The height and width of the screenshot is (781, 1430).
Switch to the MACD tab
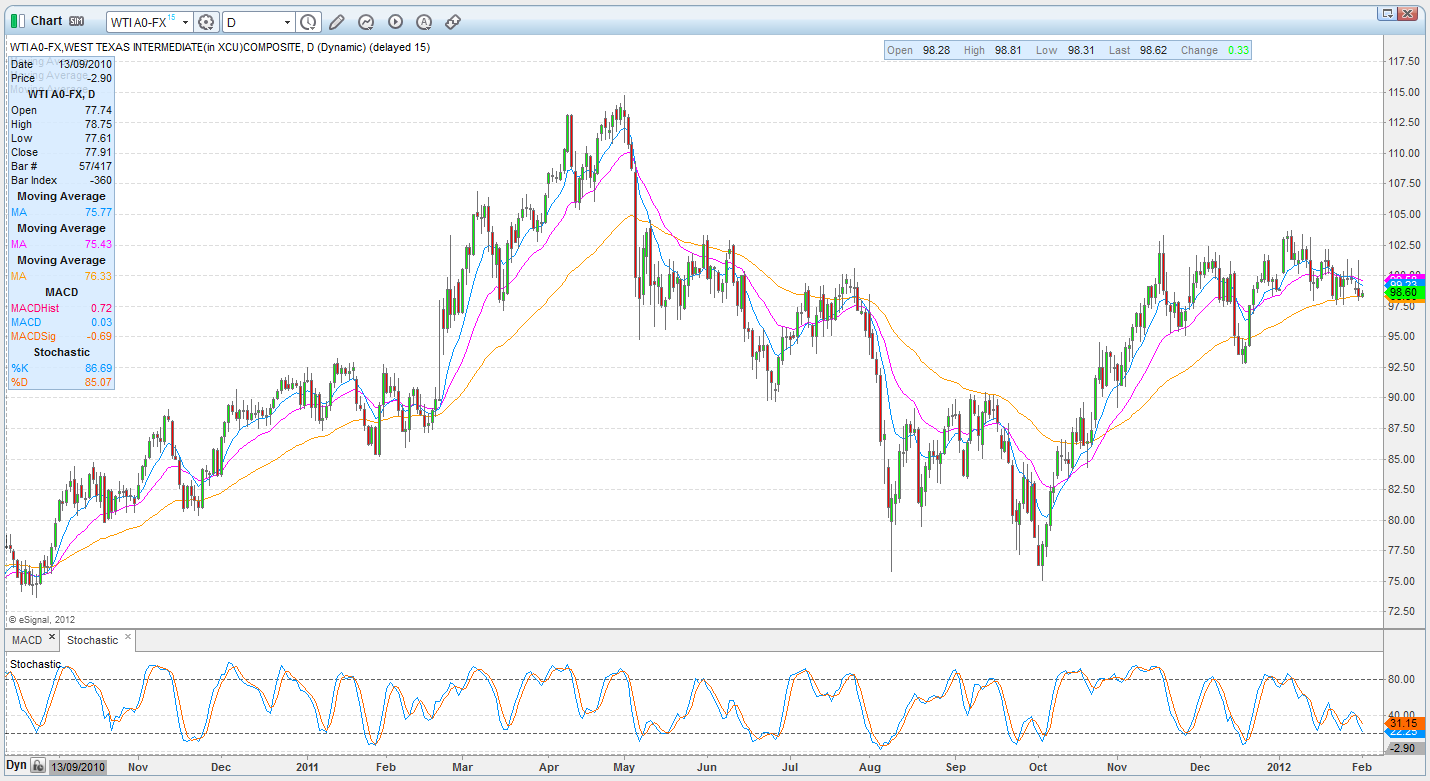[27, 640]
